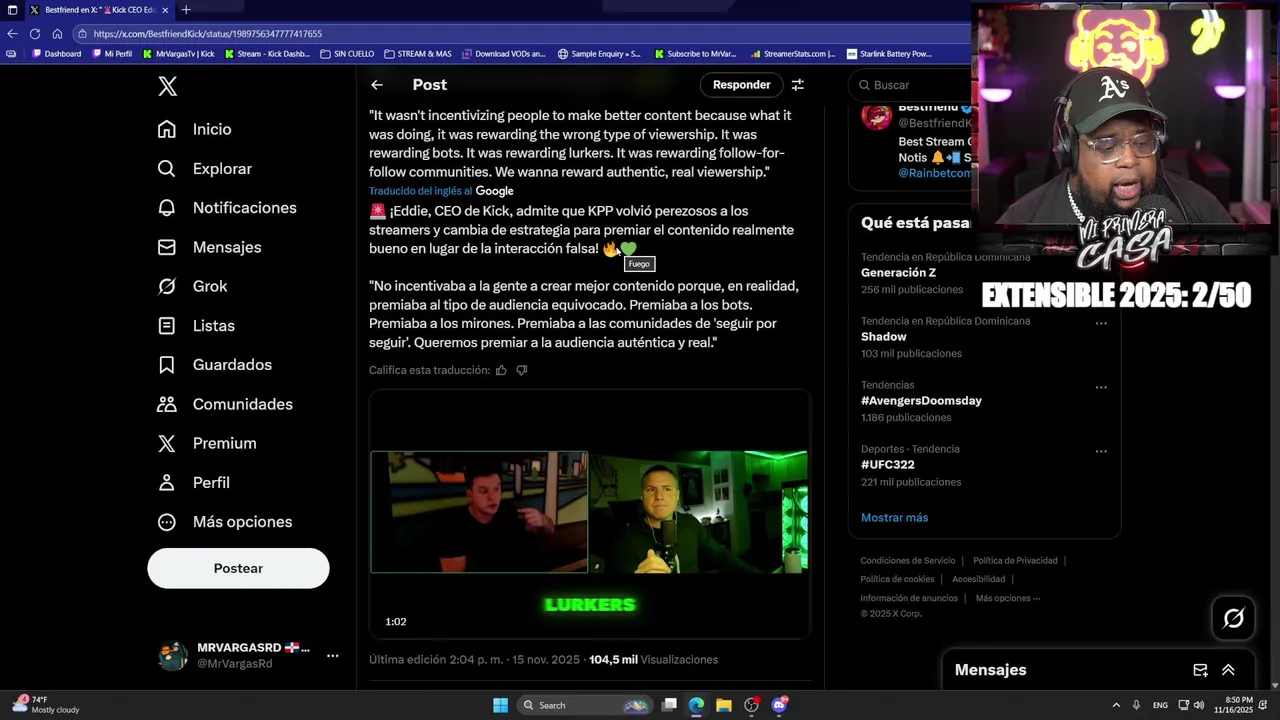This screenshot has height=720, width=1280.
Task: Open Premium in the sidebar
Action: [x=207, y=443]
